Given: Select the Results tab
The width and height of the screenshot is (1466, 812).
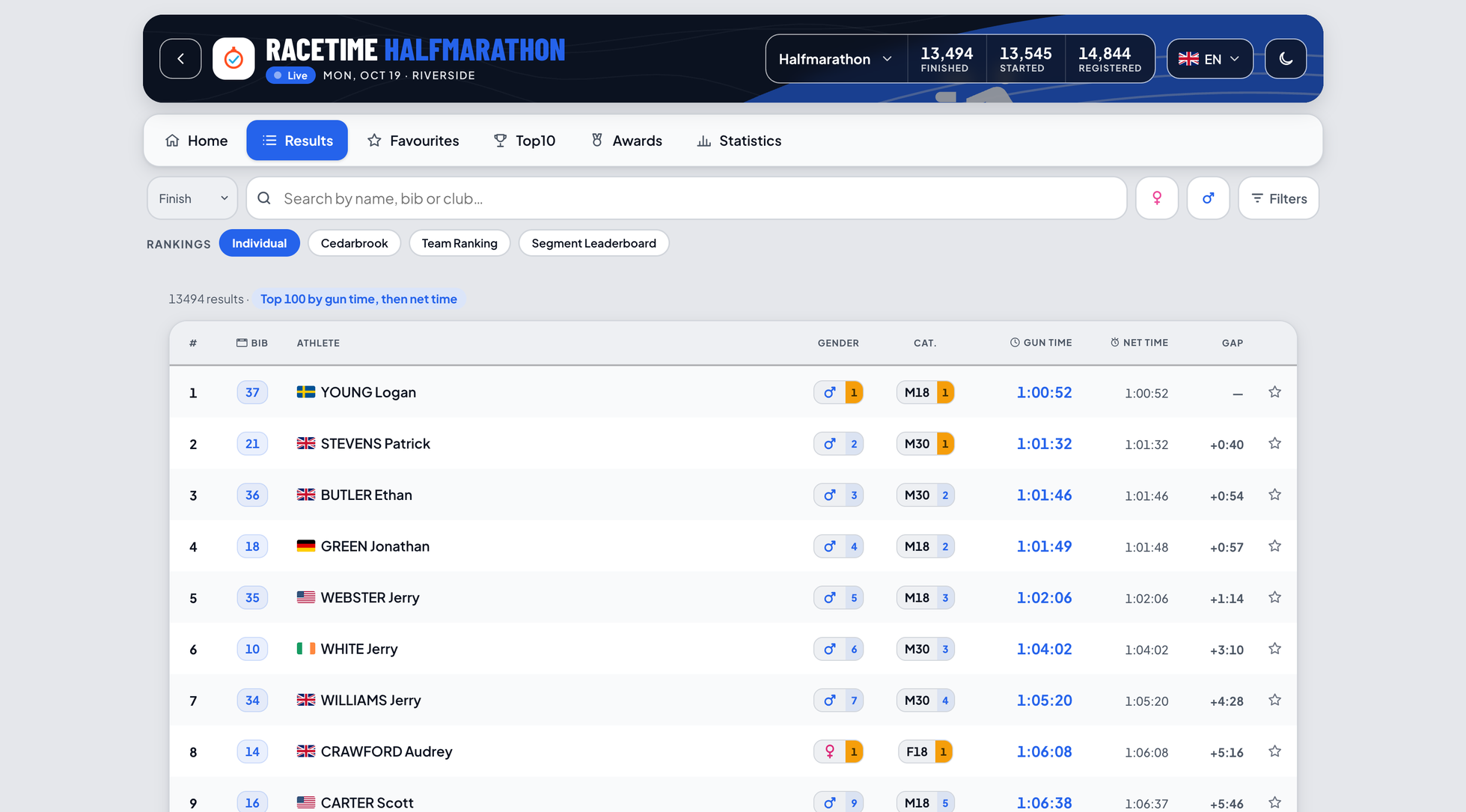Looking at the screenshot, I should click(x=297, y=141).
